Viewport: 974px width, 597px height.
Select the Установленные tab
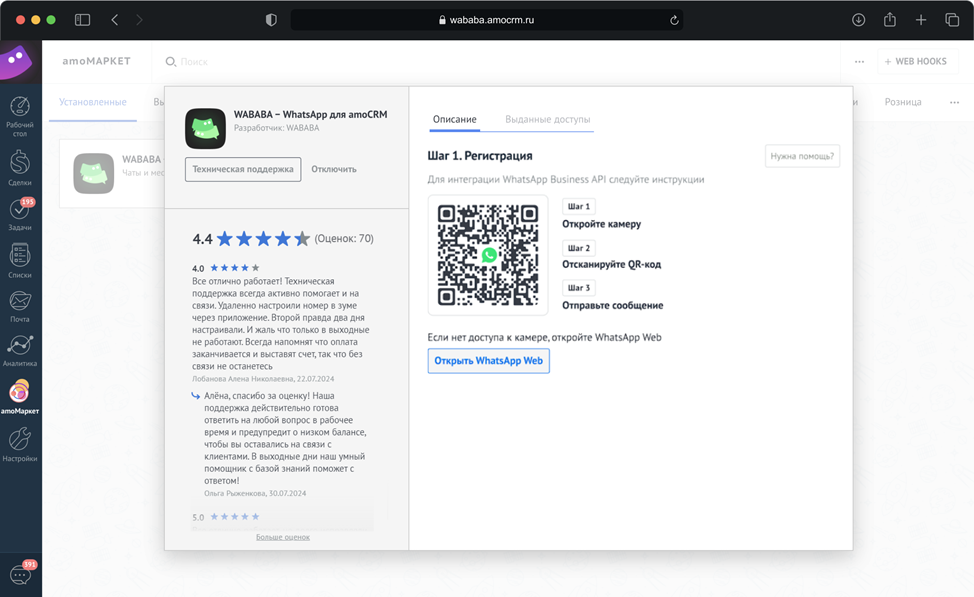pyautogui.click(x=93, y=102)
